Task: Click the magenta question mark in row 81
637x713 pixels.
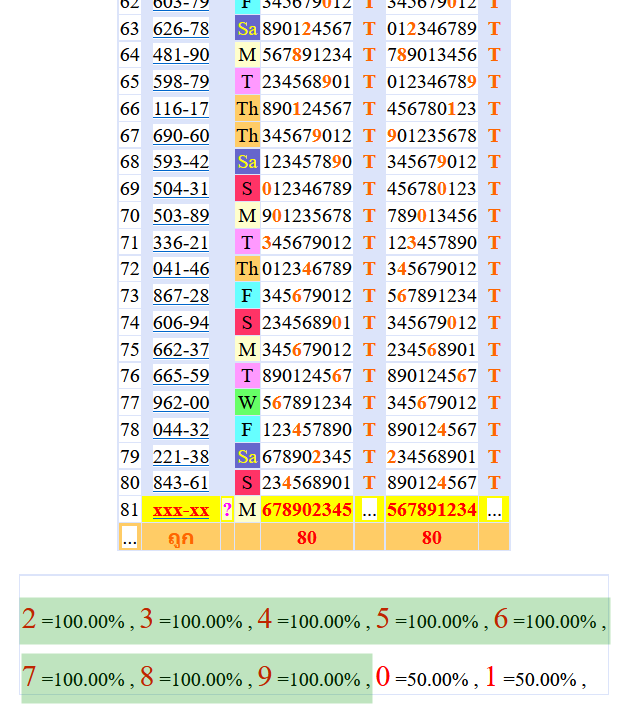Action: [227, 510]
